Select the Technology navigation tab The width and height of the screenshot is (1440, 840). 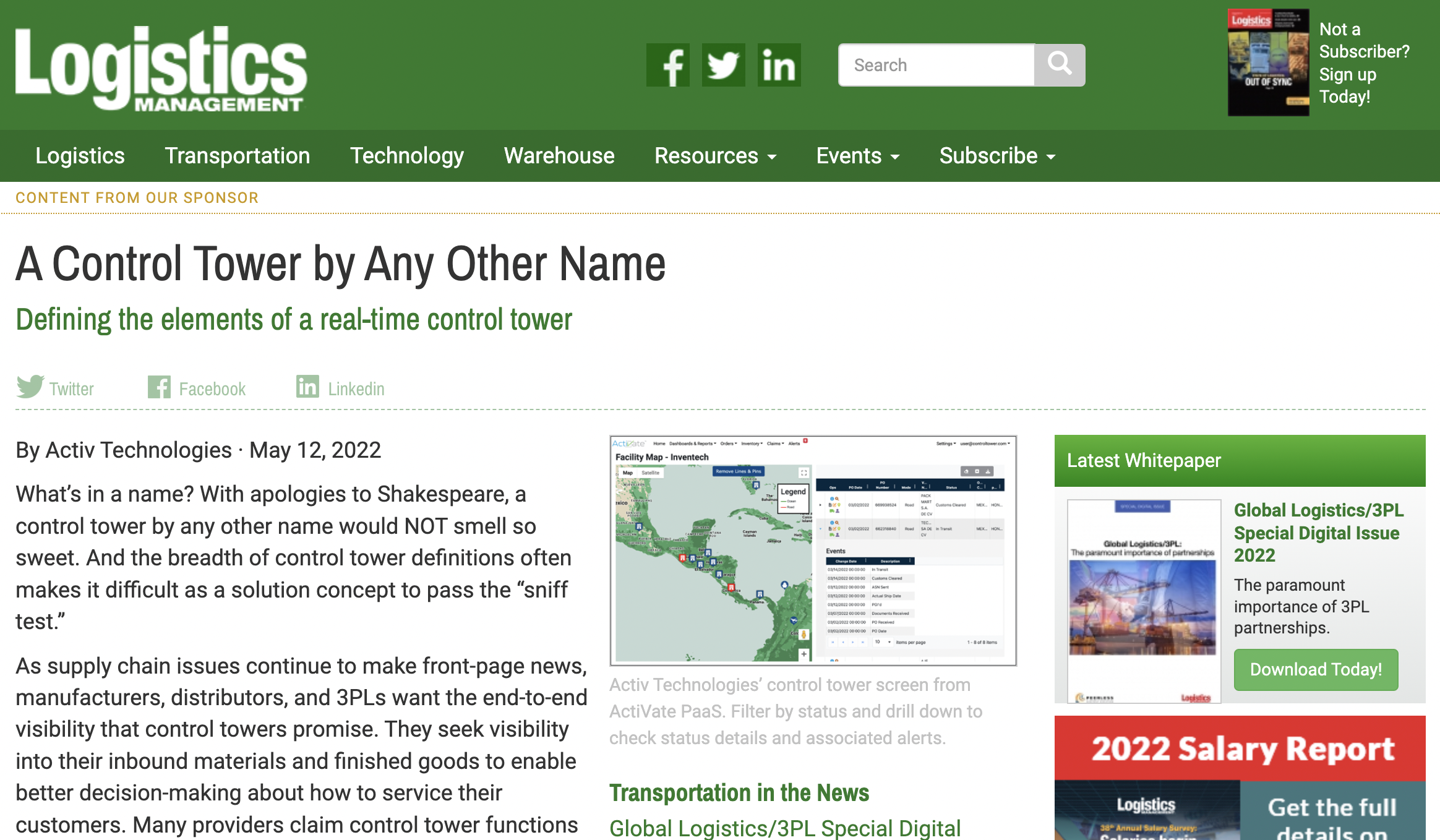406,155
